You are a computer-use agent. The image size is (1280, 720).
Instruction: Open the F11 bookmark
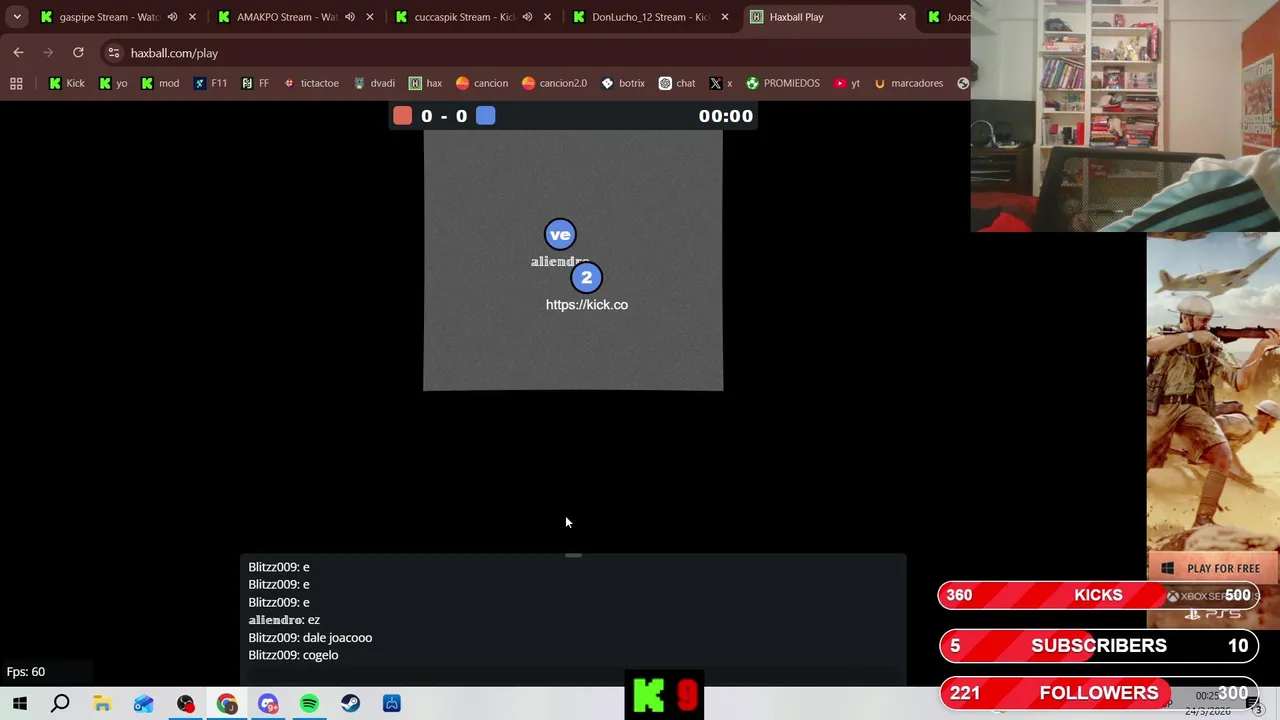click(210, 83)
